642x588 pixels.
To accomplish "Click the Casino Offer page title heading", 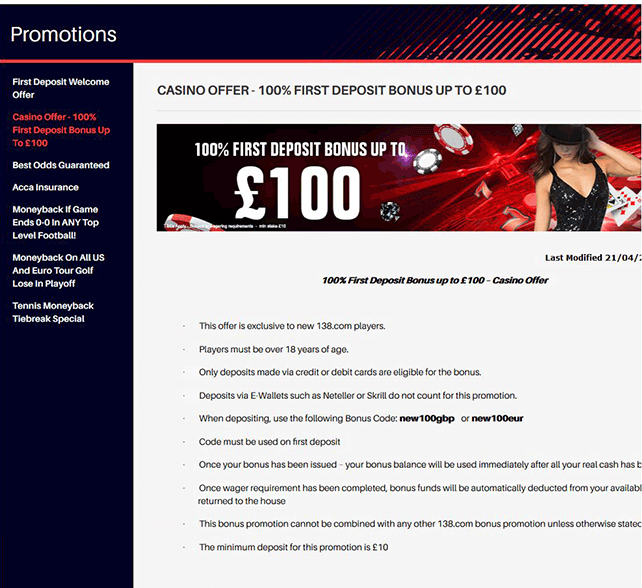I will point(332,90).
